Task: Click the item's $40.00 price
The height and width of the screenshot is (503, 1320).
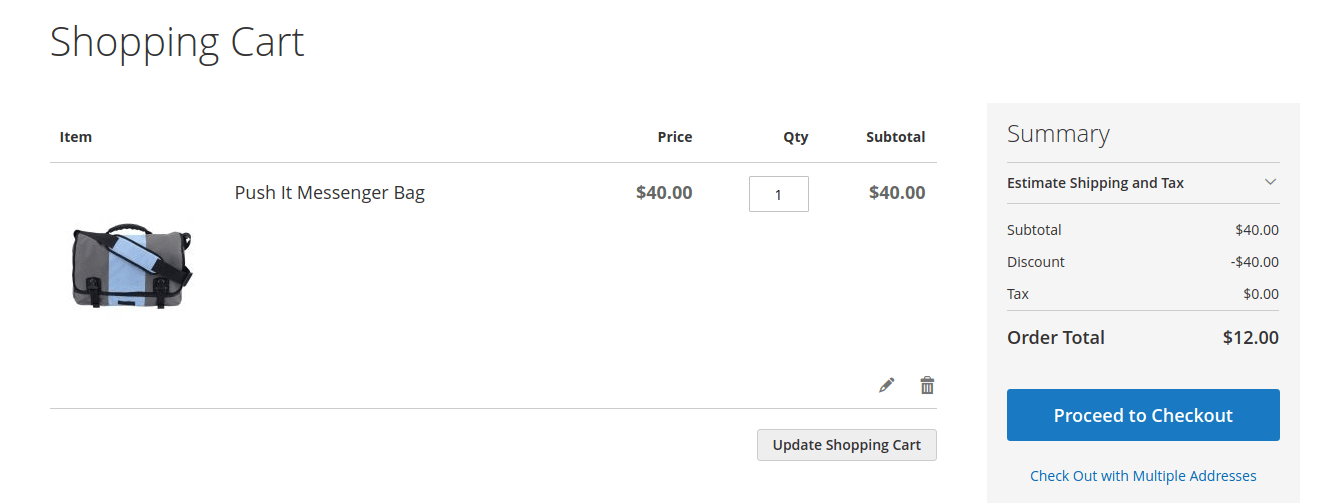Action: click(664, 192)
